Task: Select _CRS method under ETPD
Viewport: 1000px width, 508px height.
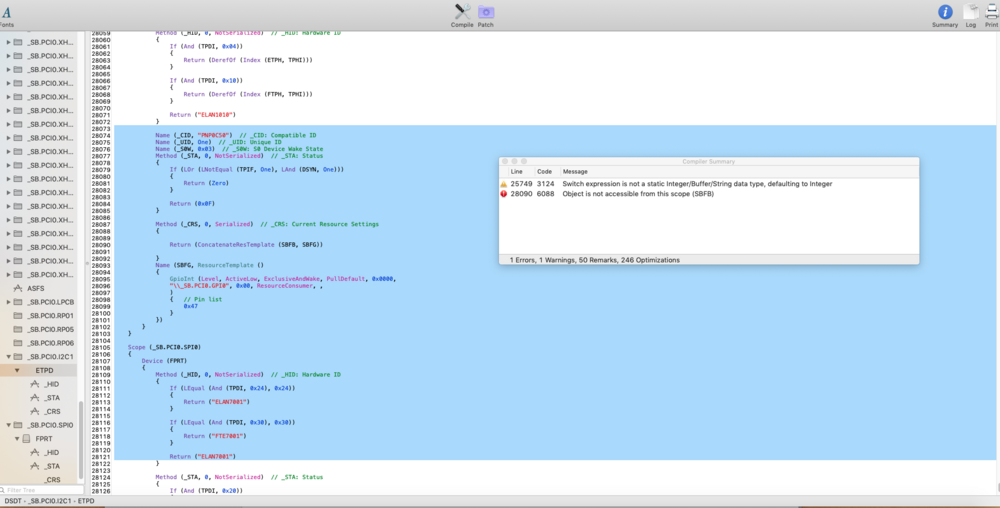Action: coord(52,411)
